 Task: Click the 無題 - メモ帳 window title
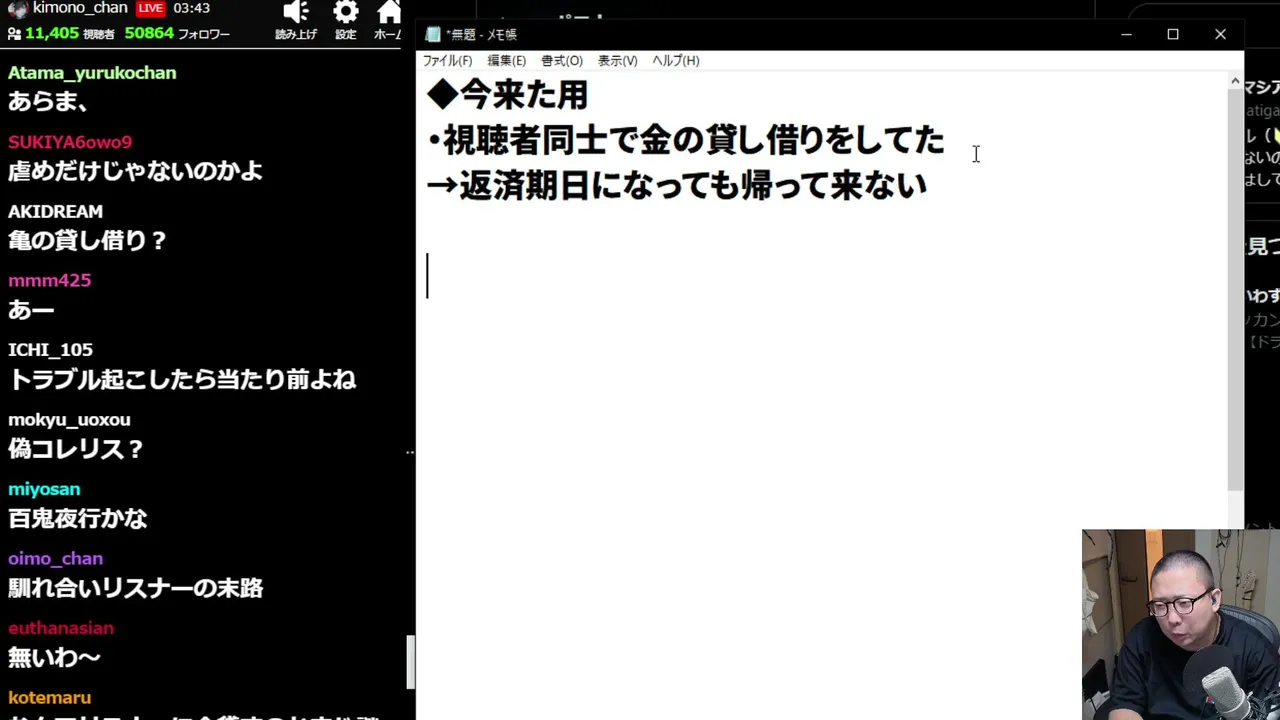coord(481,34)
